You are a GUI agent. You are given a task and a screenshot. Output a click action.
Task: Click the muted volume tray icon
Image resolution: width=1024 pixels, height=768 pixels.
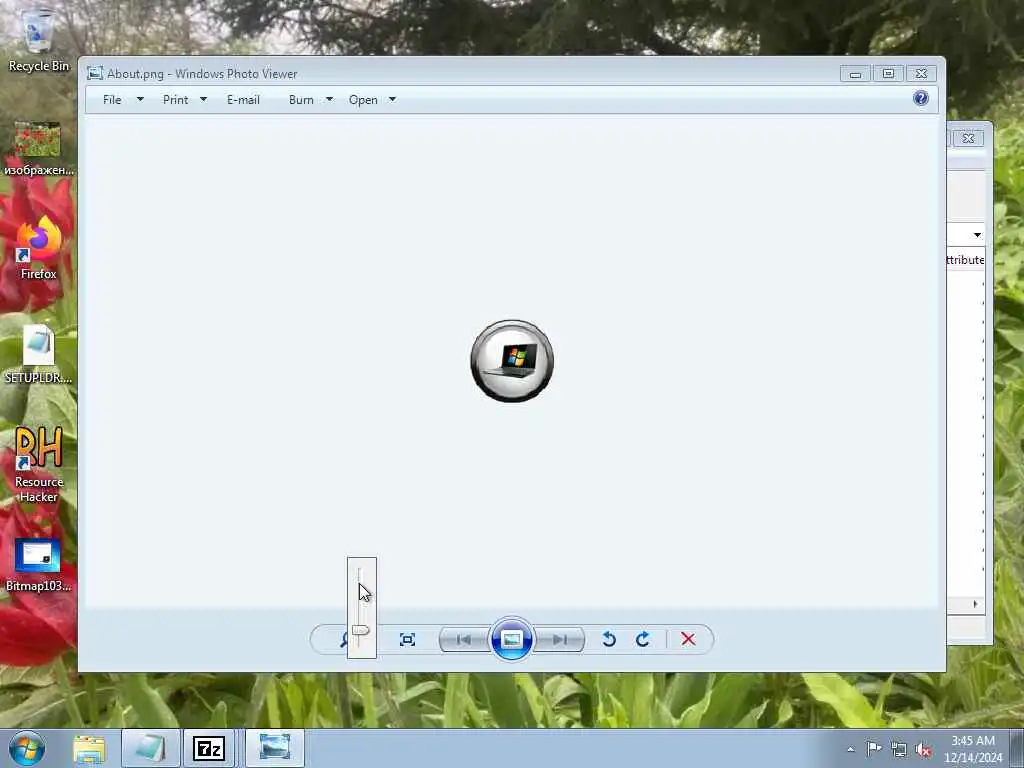pyautogui.click(x=923, y=749)
